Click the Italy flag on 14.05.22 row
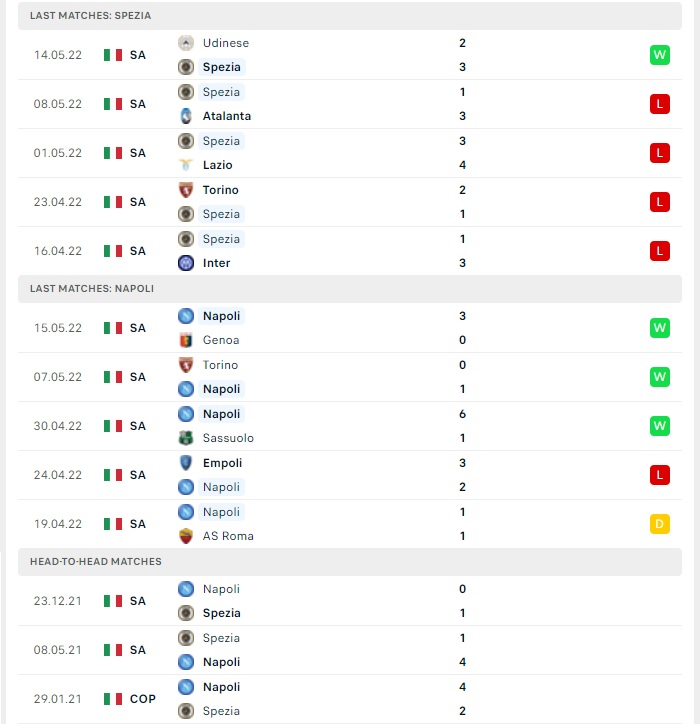This screenshot has height=724, width=700. 113,55
